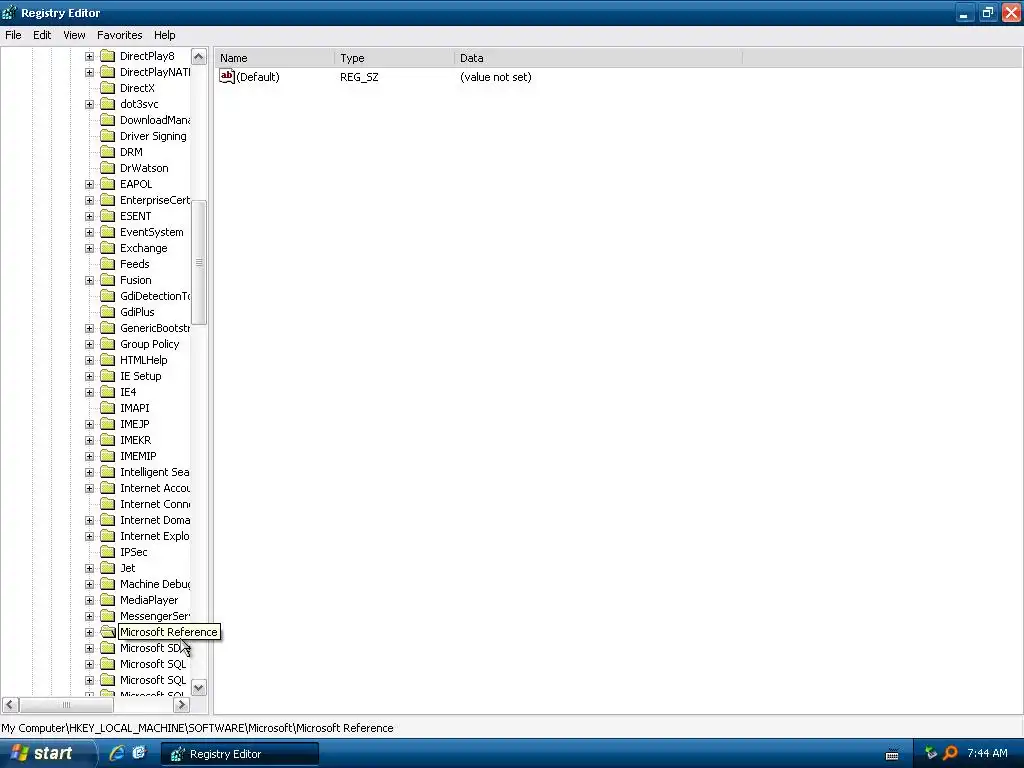Click the Registry Editor title bar icon
Image resolution: width=1024 pixels, height=768 pixels.
pyautogui.click(x=10, y=12)
